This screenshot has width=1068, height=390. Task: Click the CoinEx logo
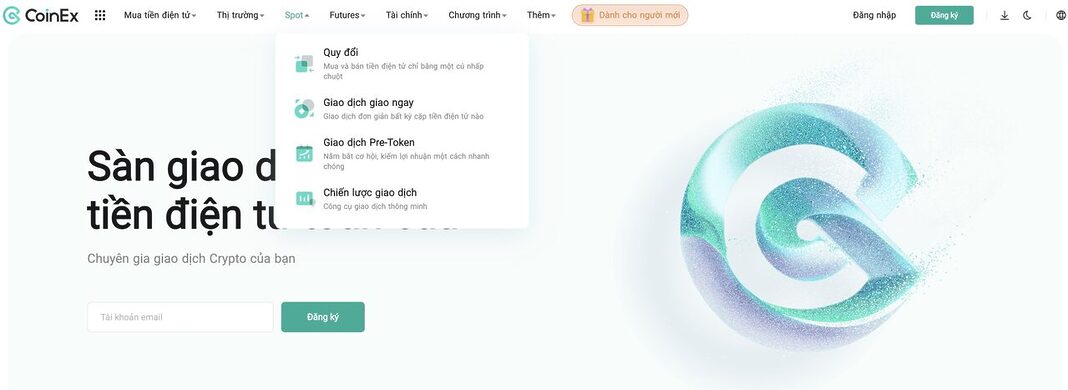tap(40, 15)
